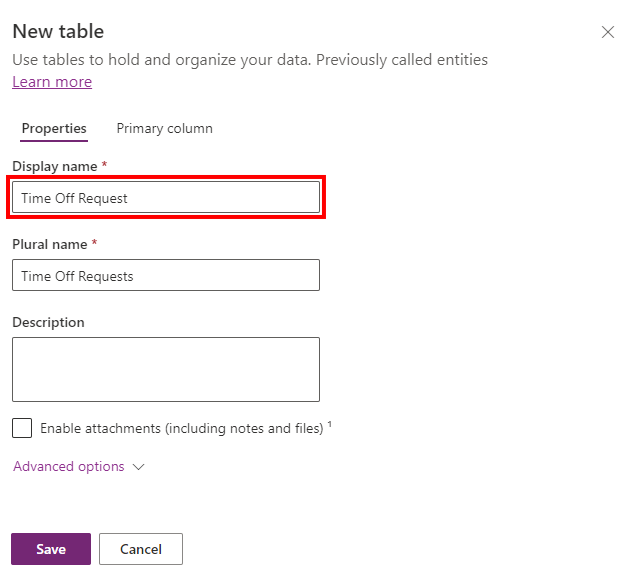Click the Description label
The image size is (636, 588).
pos(48,323)
